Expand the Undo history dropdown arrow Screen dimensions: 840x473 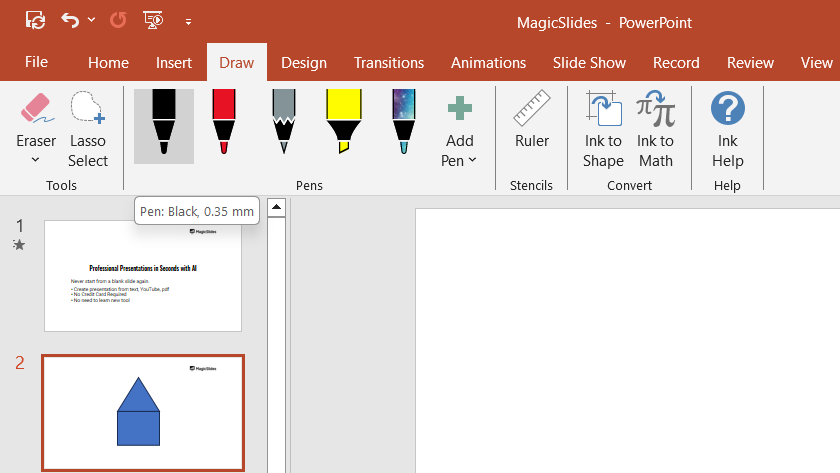tap(92, 20)
